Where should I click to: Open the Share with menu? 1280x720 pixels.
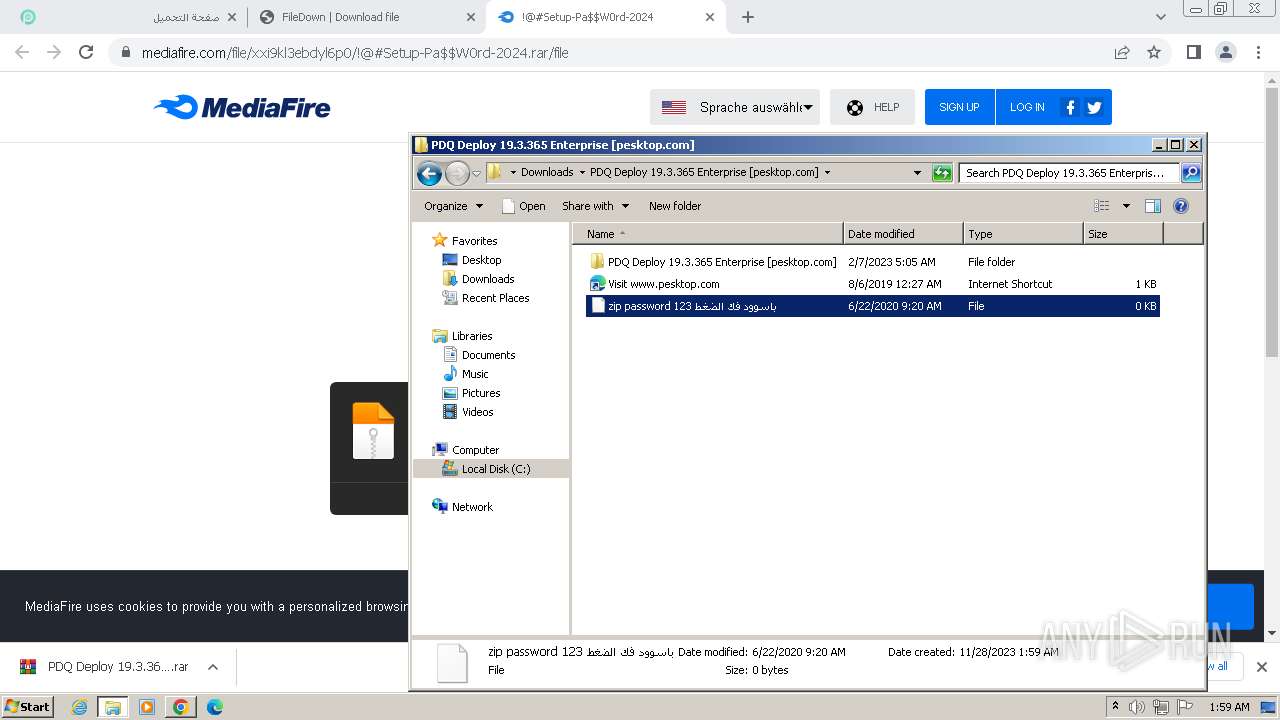(595, 206)
